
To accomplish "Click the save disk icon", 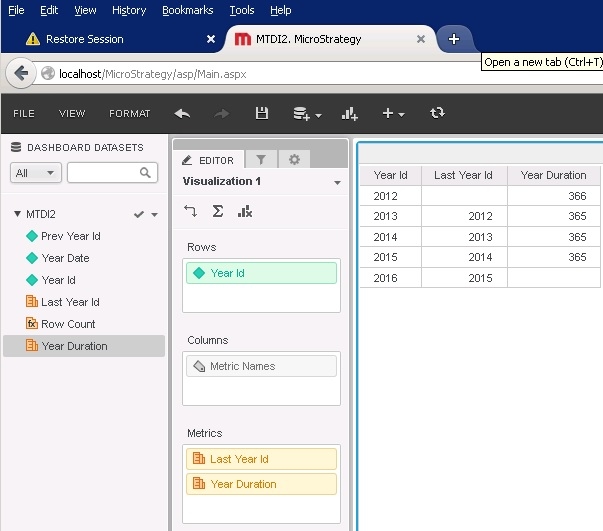I will point(262,113).
